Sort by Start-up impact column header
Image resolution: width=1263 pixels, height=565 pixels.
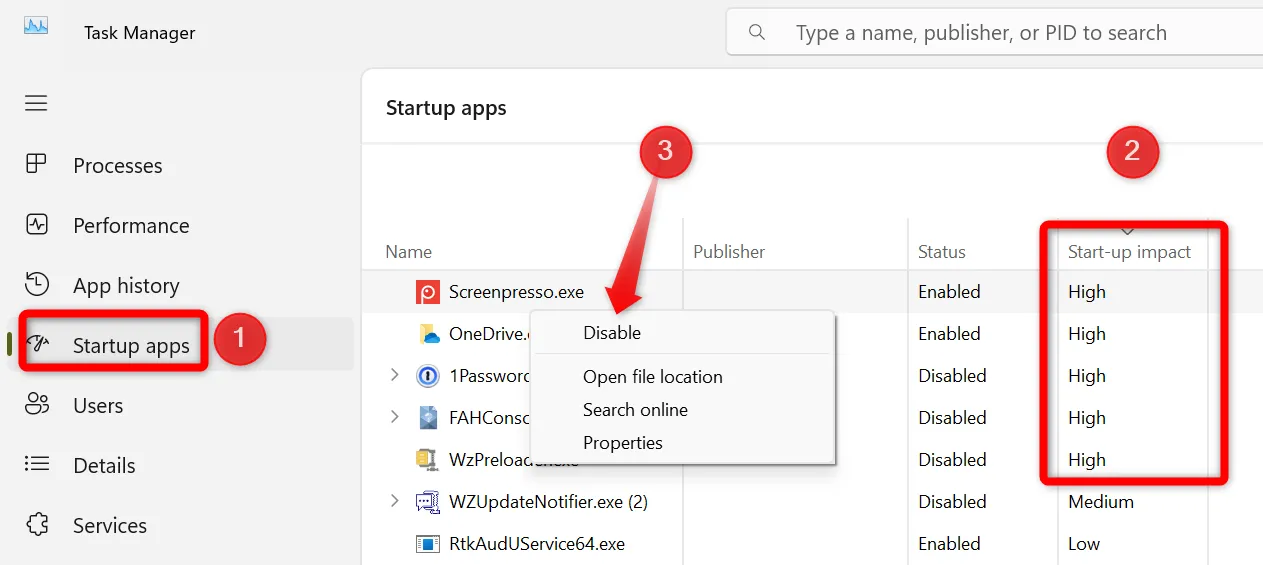[x=1129, y=252]
